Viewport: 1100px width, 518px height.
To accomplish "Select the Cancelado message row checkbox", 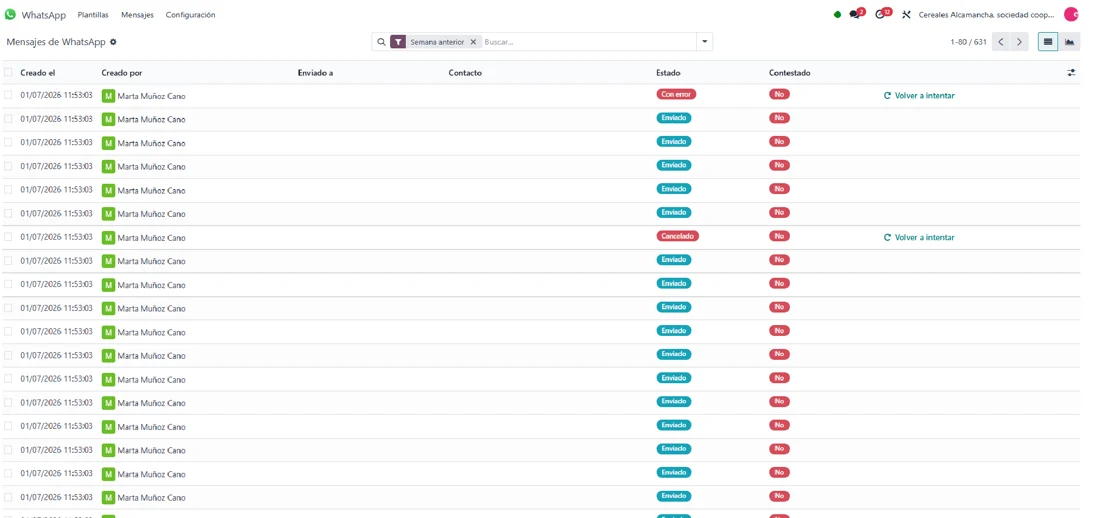I will [x=8, y=237].
